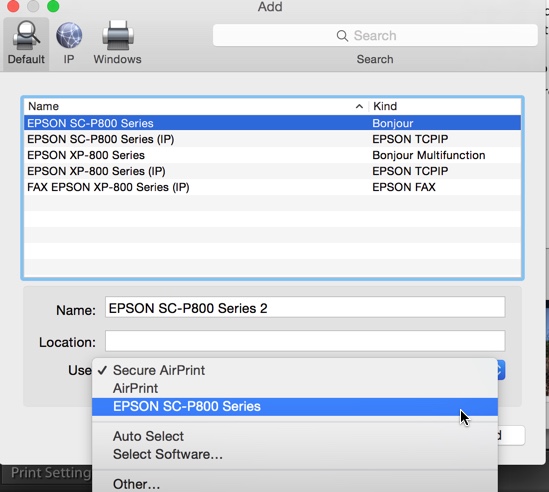Click Print Settings label in background window
Viewport: 549px width, 492px height.
pyautogui.click(x=50, y=473)
